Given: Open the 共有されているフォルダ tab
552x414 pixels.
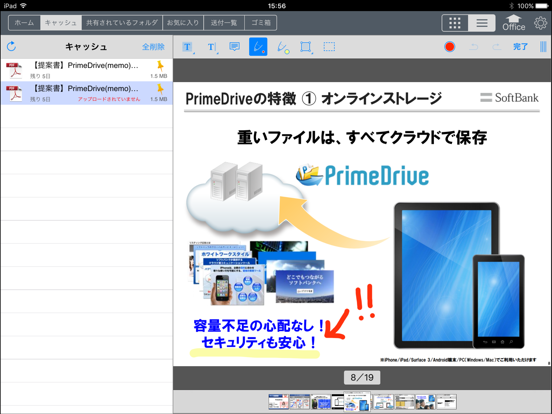Looking at the screenshot, I should coord(122,23).
